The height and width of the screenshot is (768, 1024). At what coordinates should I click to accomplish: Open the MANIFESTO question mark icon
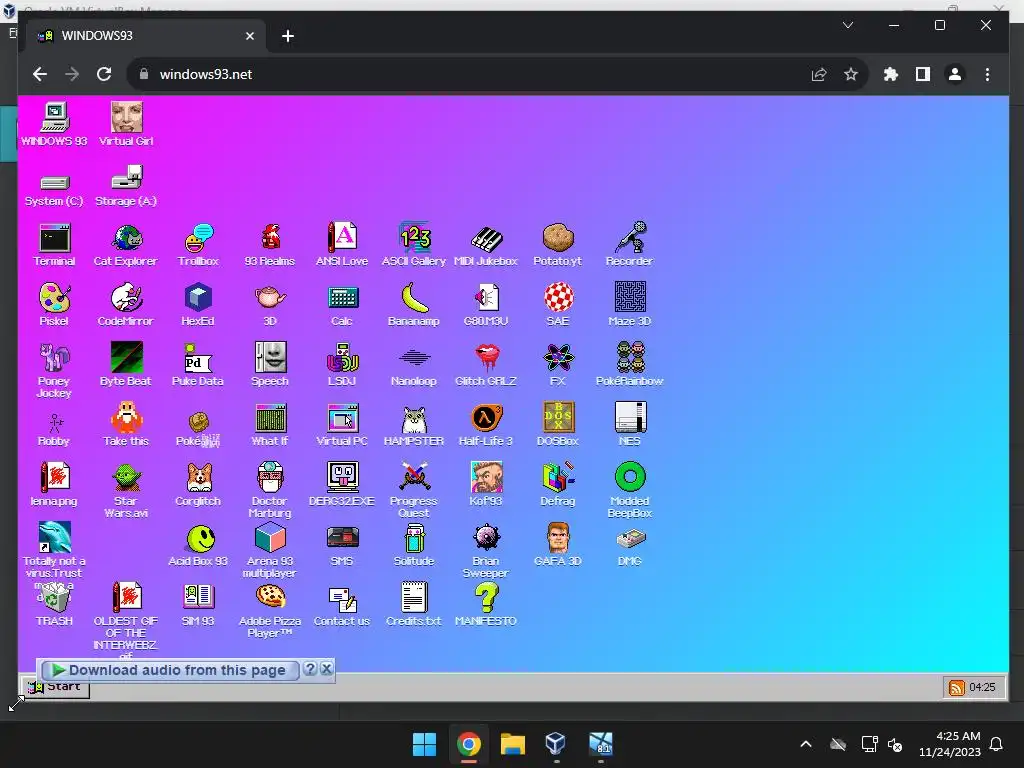click(486, 605)
